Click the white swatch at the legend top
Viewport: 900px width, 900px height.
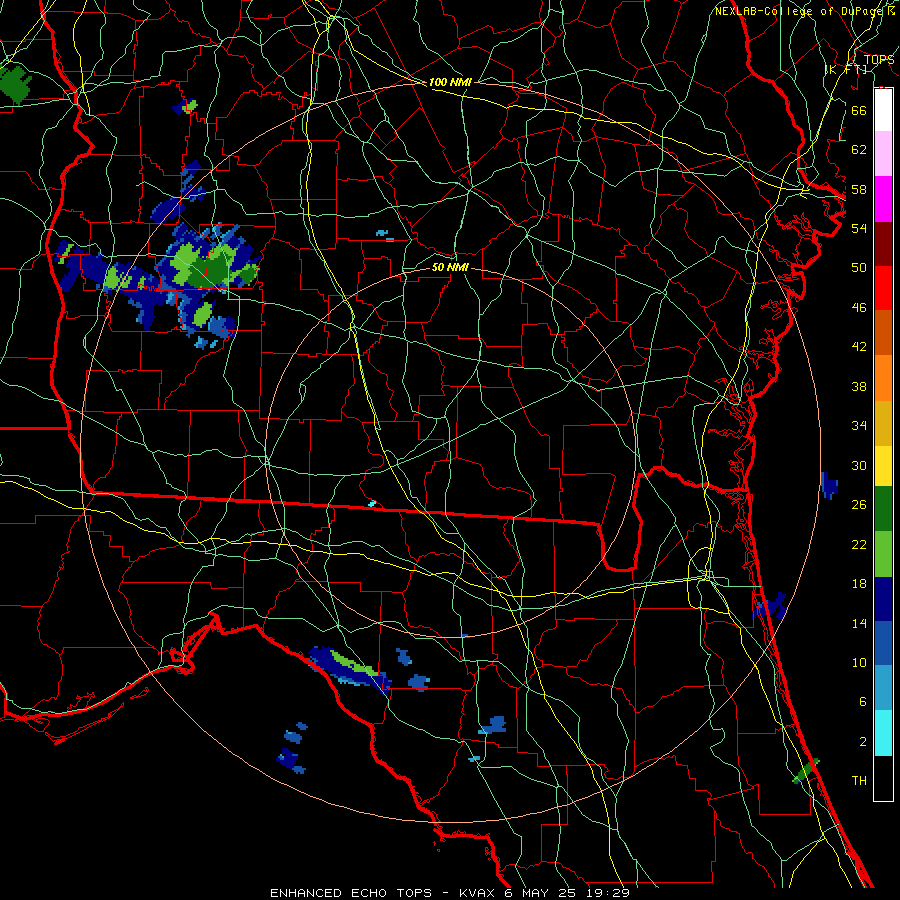coord(883,110)
